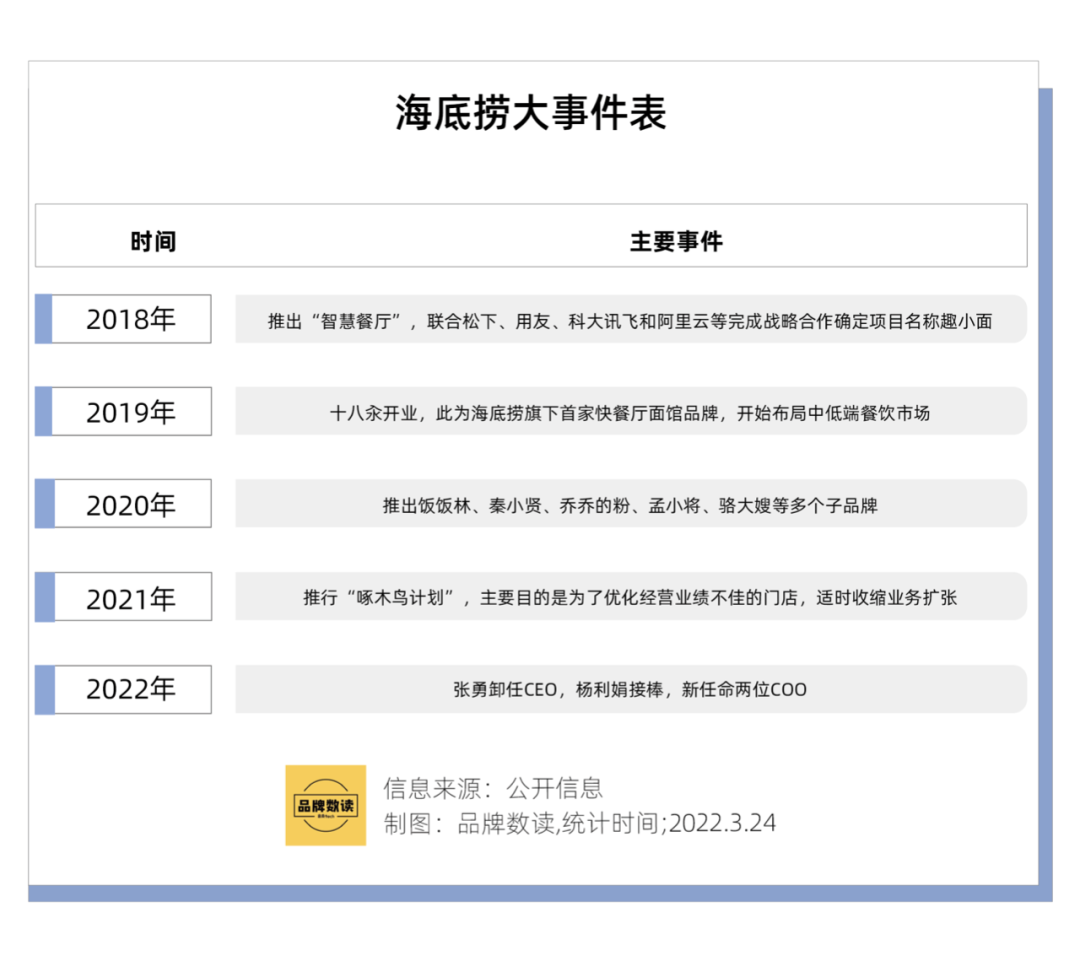Click the 制图 credit line with date
Viewport: 1080px width, 956px height.
click(x=579, y=823)
